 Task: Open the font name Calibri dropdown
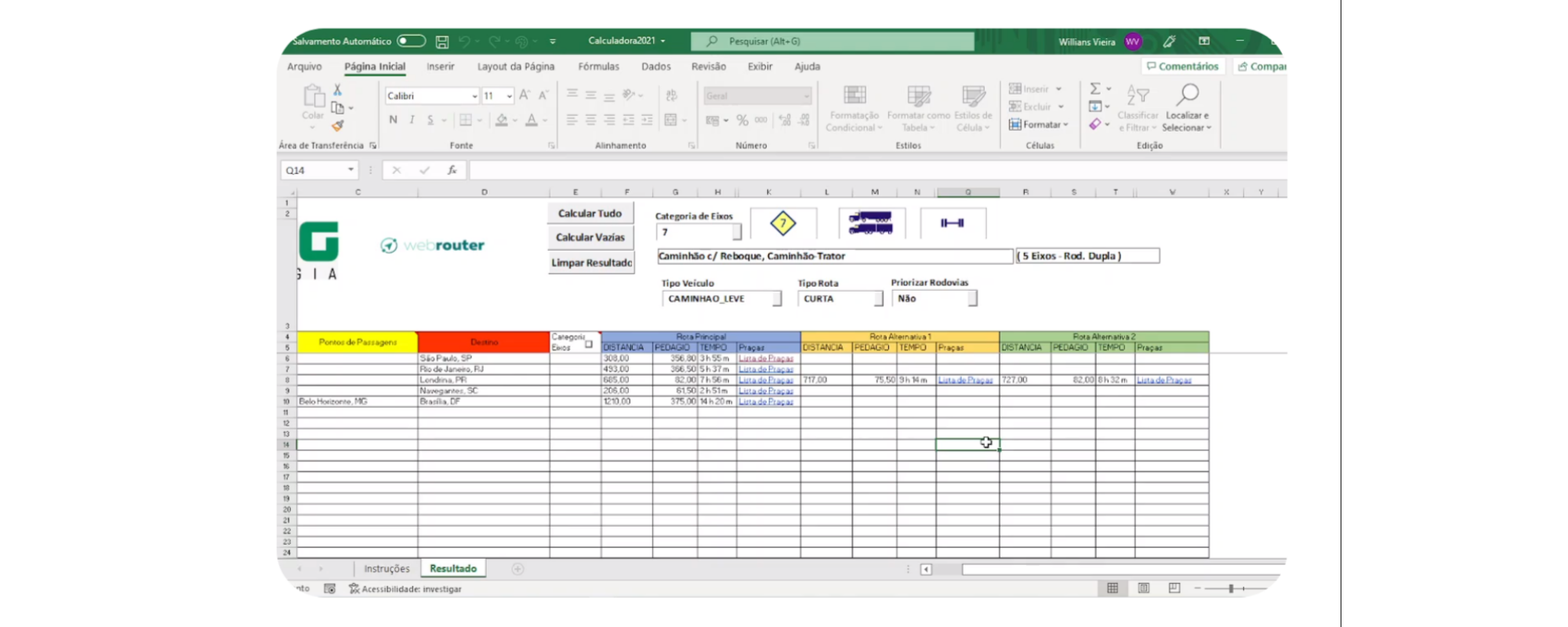click(x=474, y=96)
